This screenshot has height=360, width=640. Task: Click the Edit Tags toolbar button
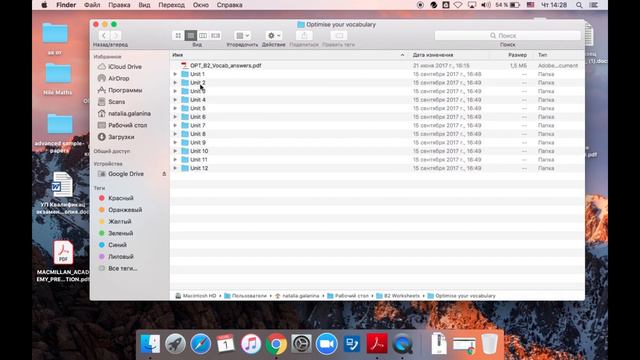click(x=339, y=36)
